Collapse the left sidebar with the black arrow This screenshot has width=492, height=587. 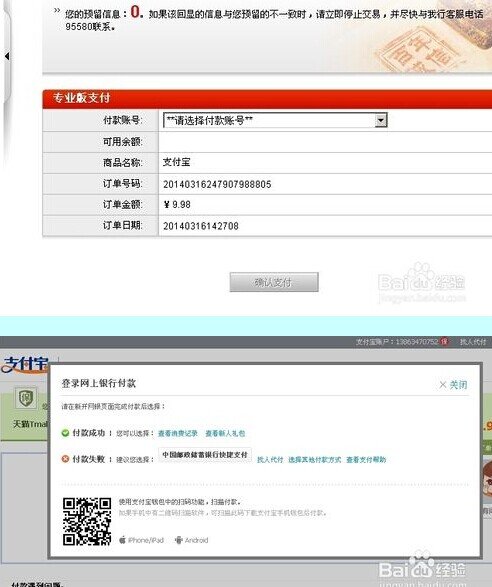click(x=7, y=56)
